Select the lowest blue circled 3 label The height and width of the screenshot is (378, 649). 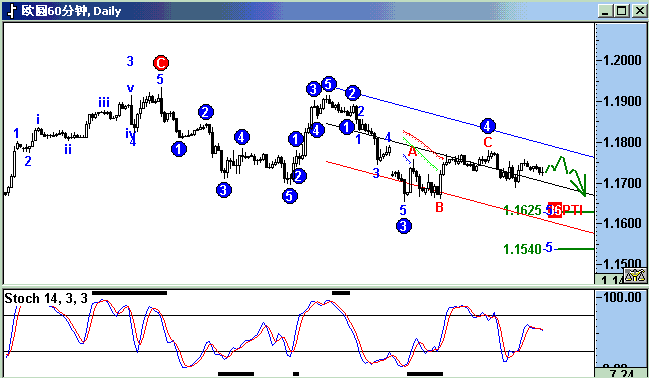(x=404, y=226)
